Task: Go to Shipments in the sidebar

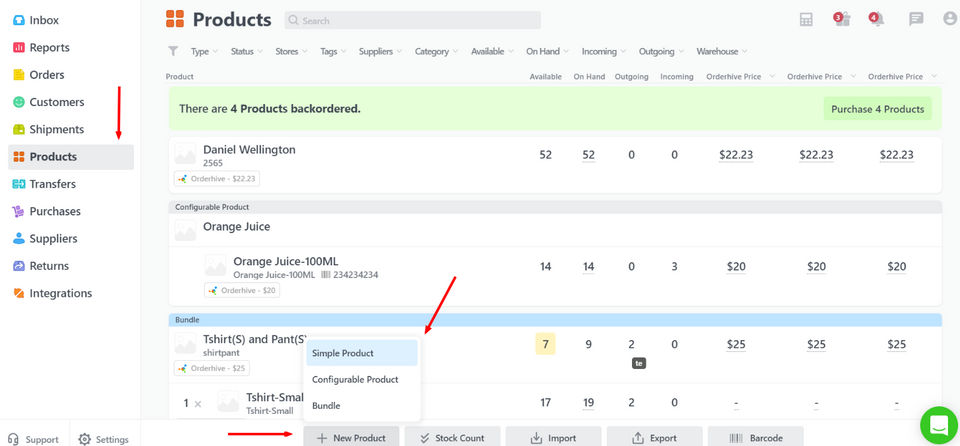Action: [x=56, y=129]
